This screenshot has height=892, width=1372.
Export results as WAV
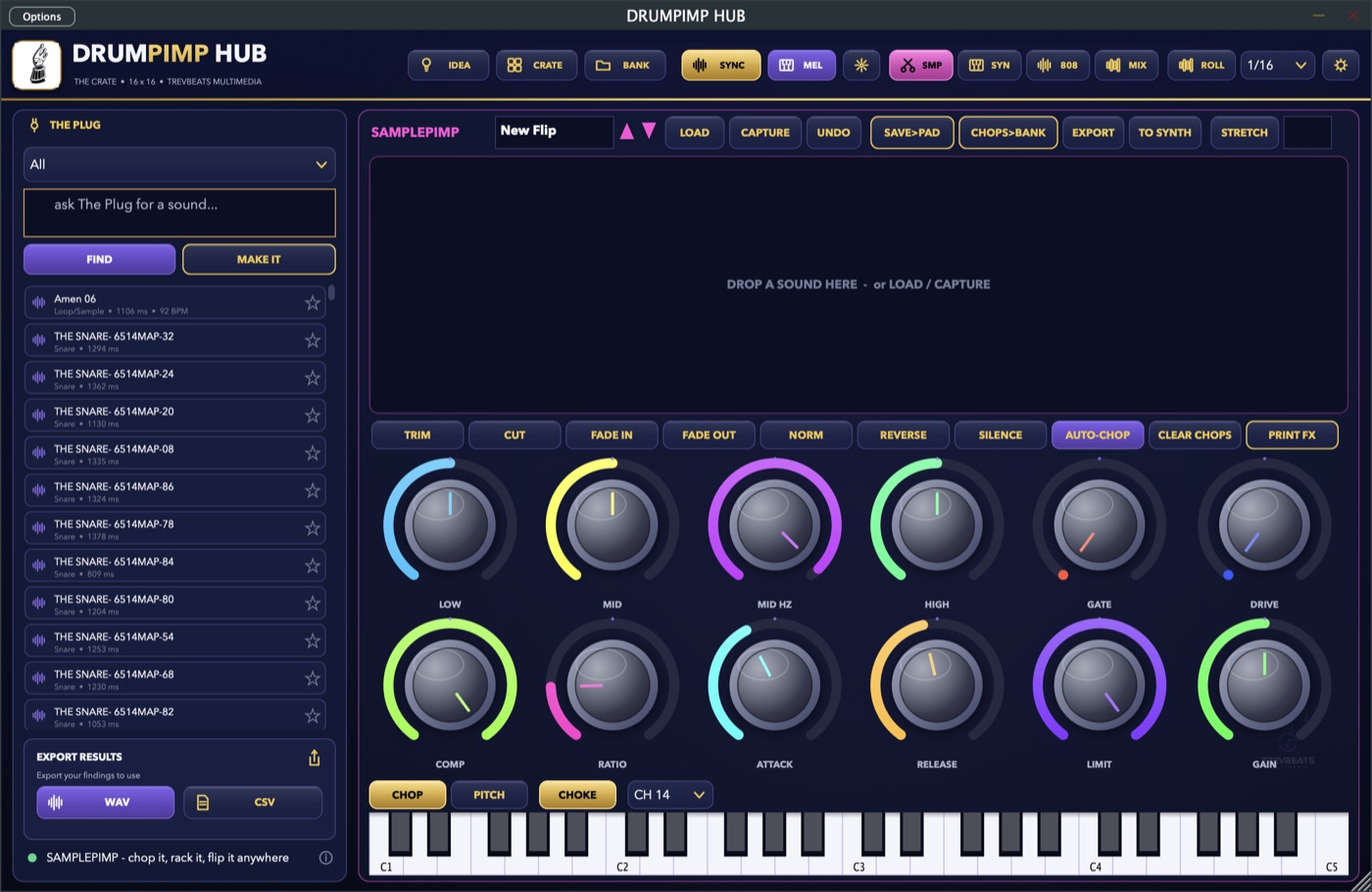106,802
